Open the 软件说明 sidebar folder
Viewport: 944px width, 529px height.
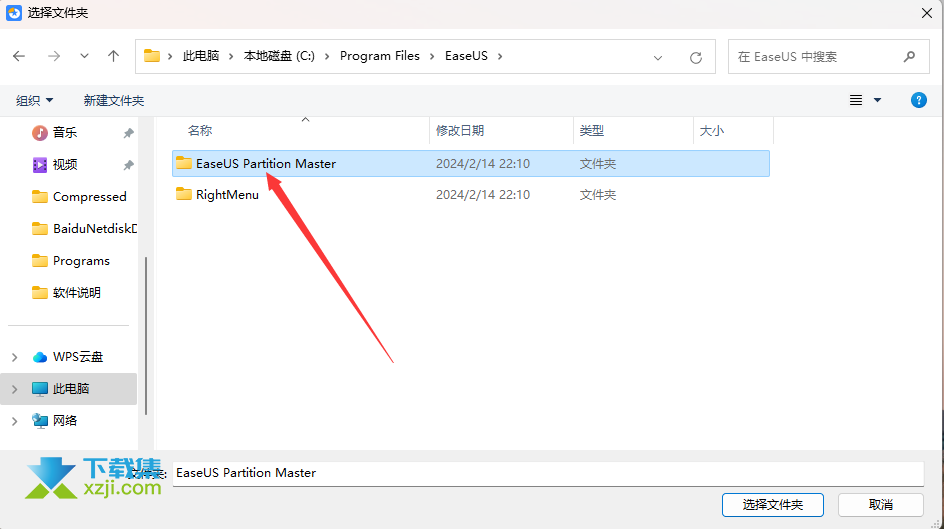tap(76, 292)
